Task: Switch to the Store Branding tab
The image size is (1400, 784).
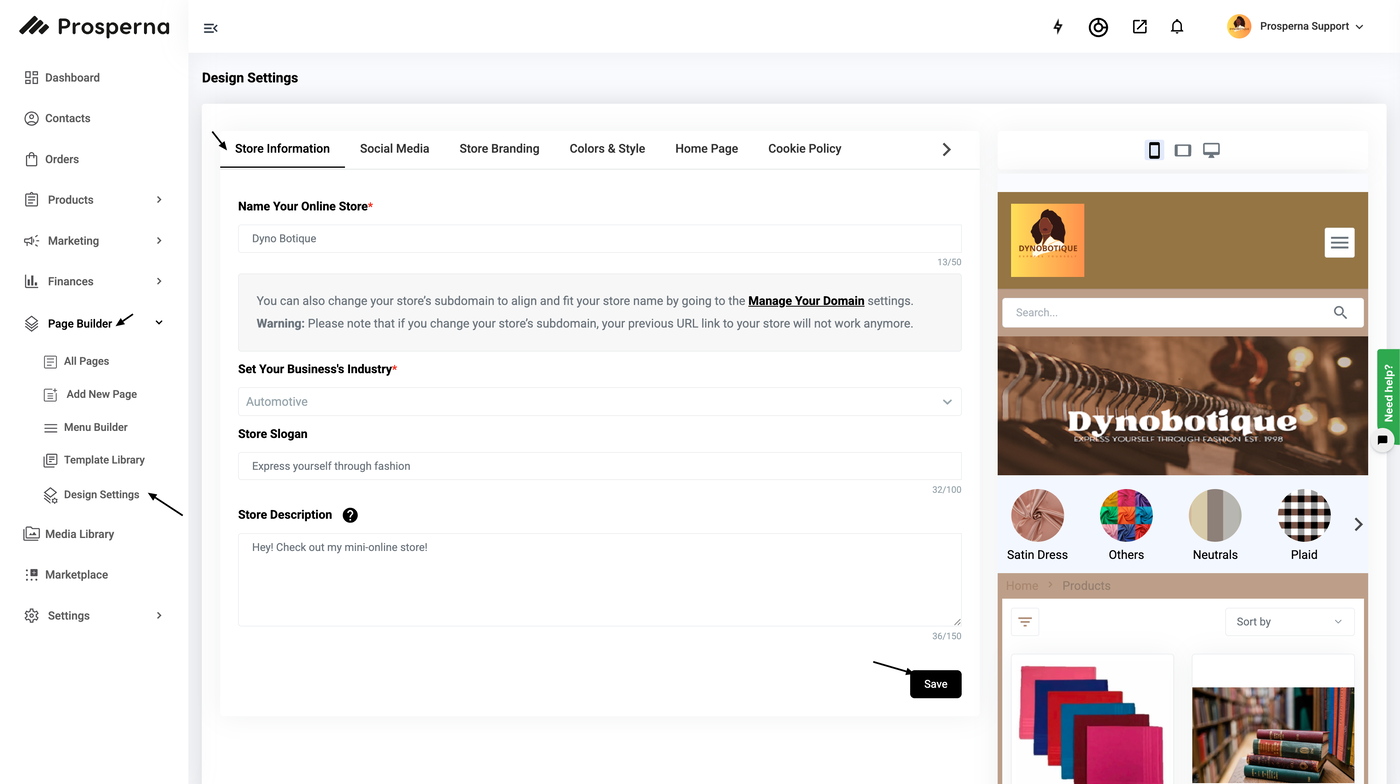Action: (x=499, y=149)
